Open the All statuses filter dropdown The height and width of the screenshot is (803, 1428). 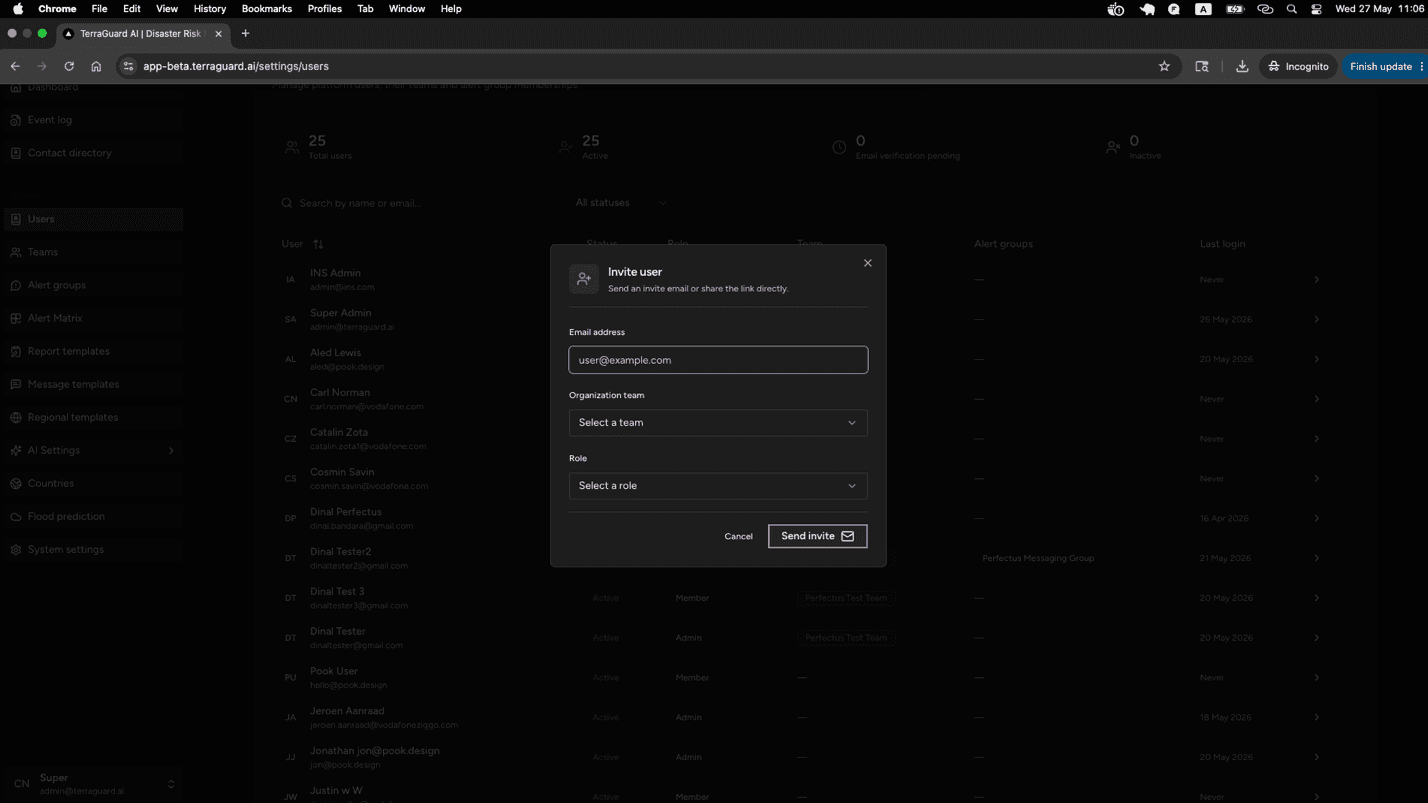(620, 203)
